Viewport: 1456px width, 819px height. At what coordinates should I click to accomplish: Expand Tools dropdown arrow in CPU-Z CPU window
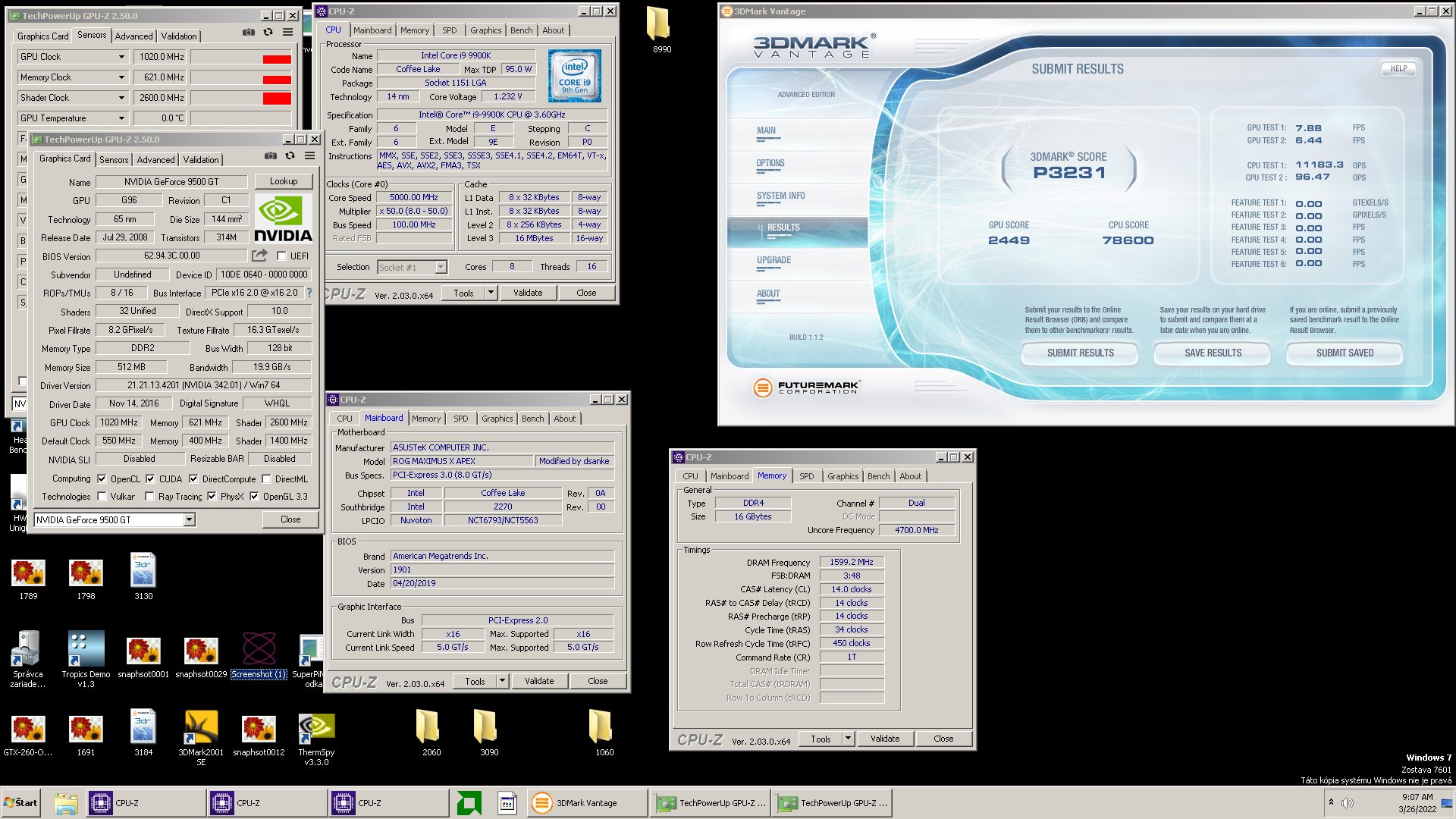click(x=491, y=293)
